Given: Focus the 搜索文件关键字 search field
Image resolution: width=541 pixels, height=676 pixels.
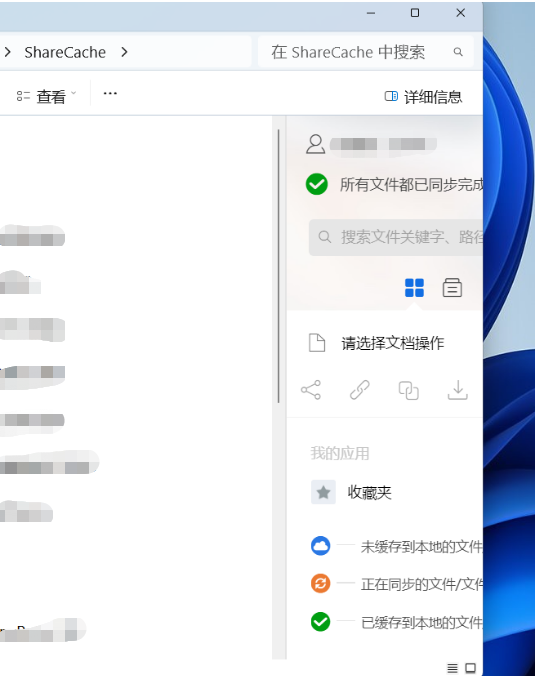Looking at the screenshot, I should (396, 237).
